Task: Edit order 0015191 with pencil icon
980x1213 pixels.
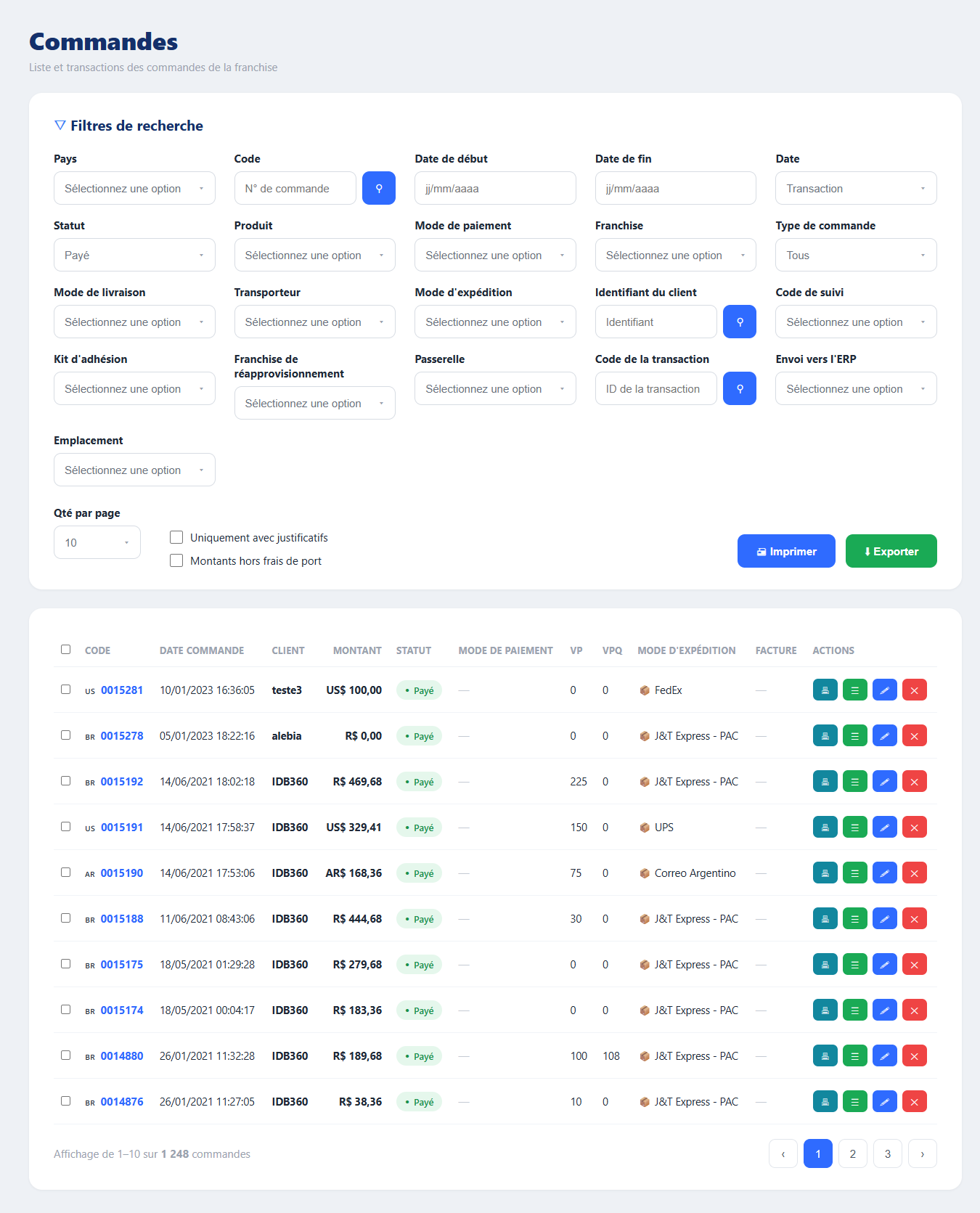Action: point(884,828)
